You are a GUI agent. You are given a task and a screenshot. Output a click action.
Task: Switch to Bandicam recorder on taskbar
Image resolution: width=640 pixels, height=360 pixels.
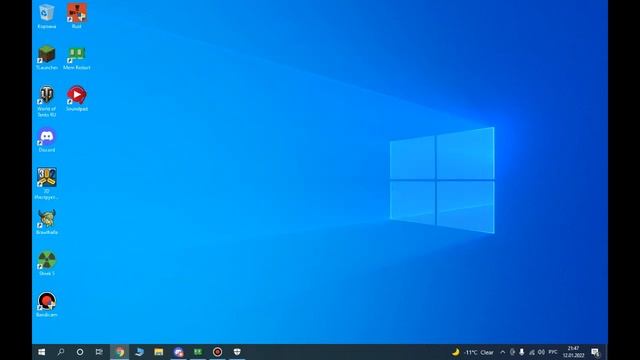tap(218, 352)
